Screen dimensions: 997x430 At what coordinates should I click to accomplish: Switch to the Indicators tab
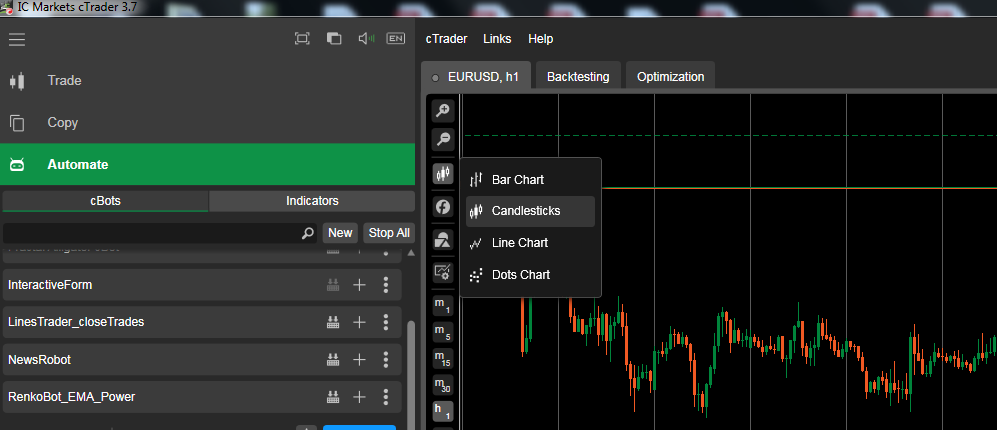[312, 201]
